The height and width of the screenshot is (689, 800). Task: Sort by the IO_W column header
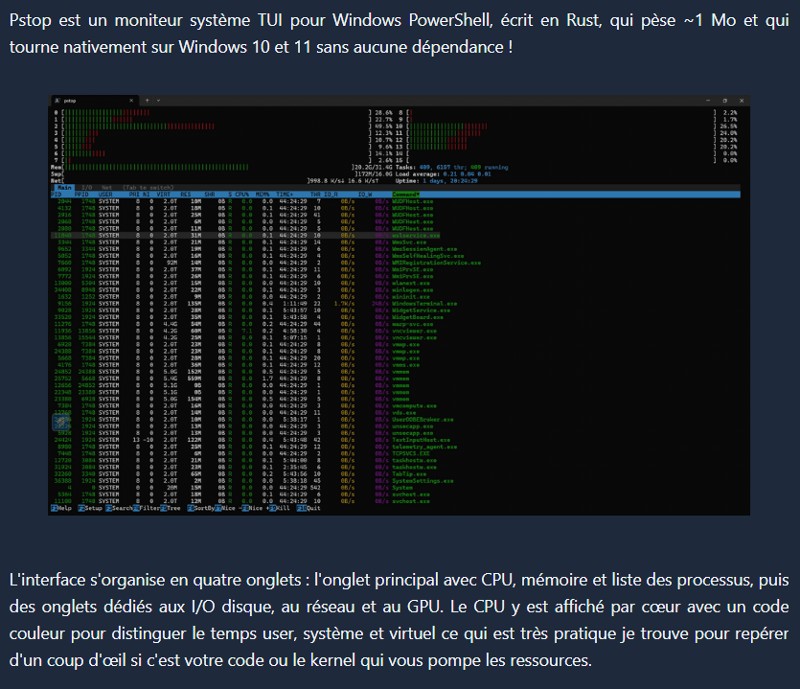pyautogui.click(x=365, y=194)
